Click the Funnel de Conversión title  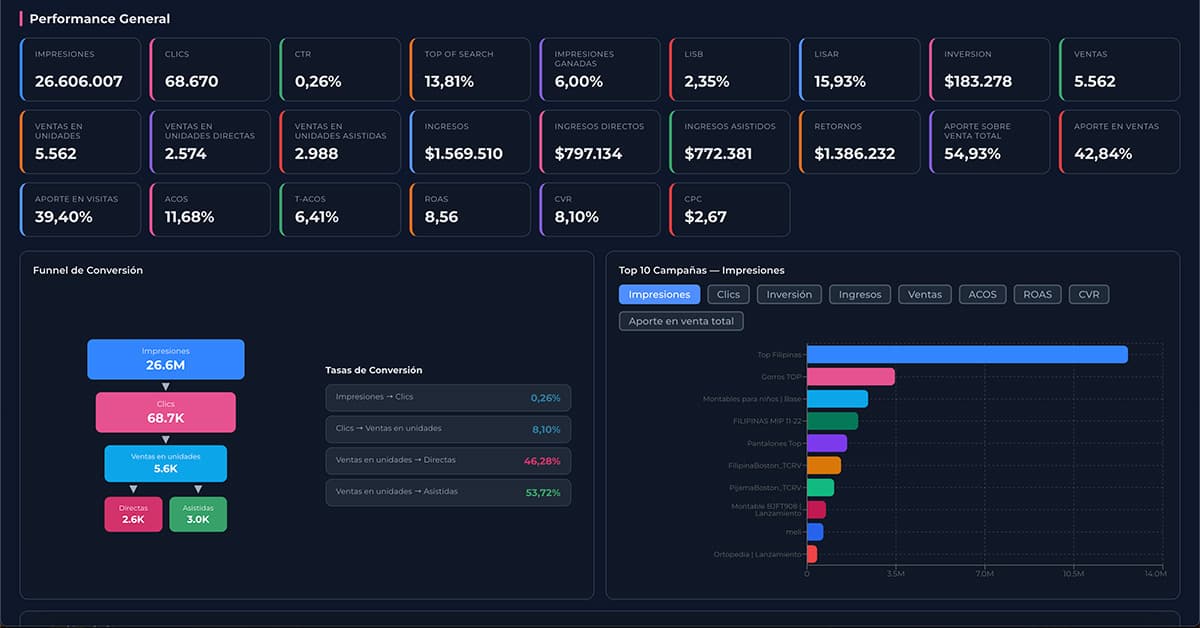point(88,270)
